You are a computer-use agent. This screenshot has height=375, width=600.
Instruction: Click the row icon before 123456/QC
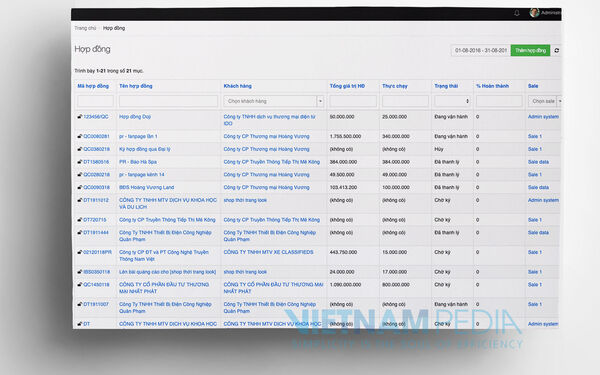point(80,116)
